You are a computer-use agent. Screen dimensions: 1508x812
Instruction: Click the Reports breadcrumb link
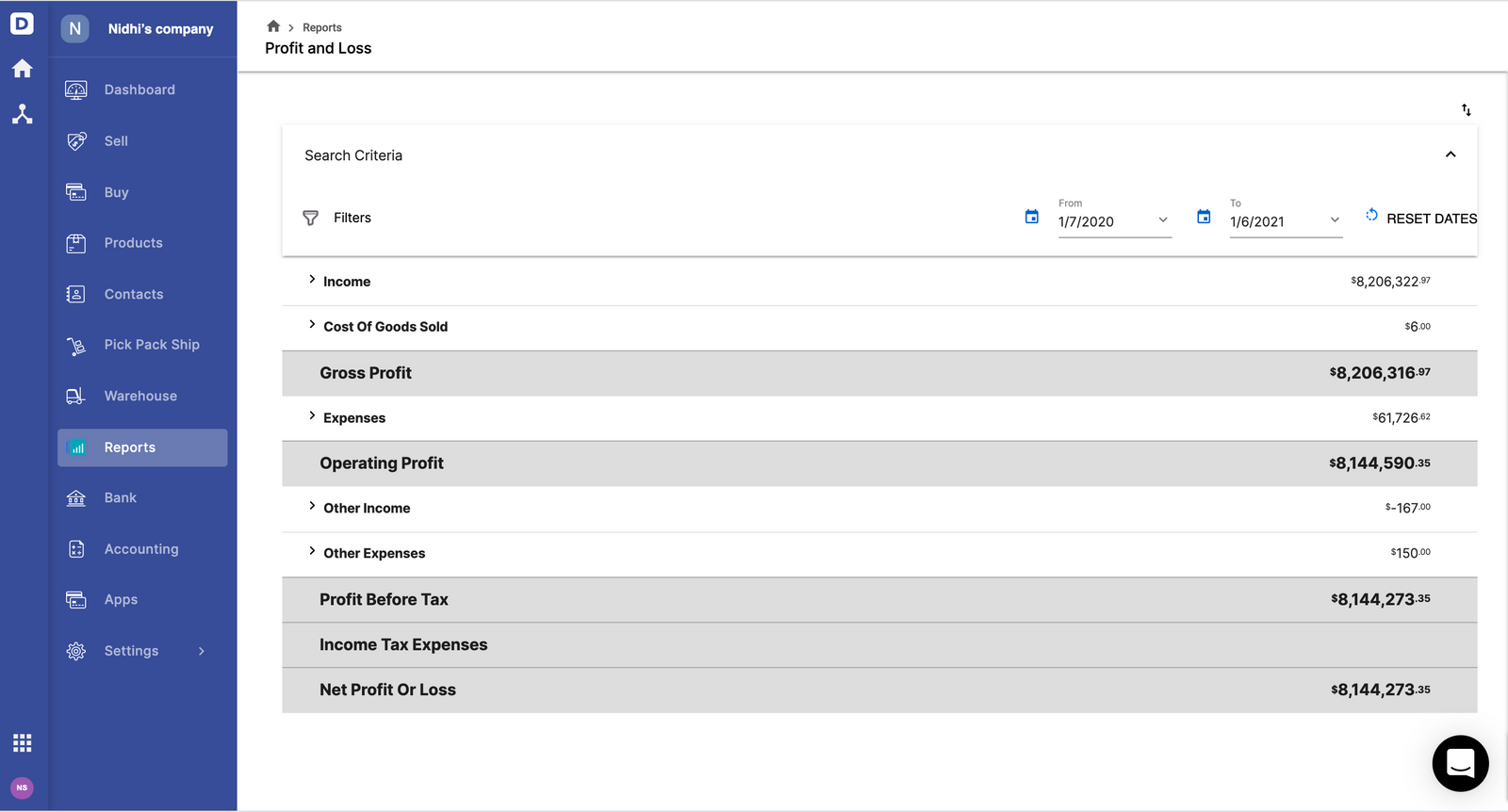(322, 27)
